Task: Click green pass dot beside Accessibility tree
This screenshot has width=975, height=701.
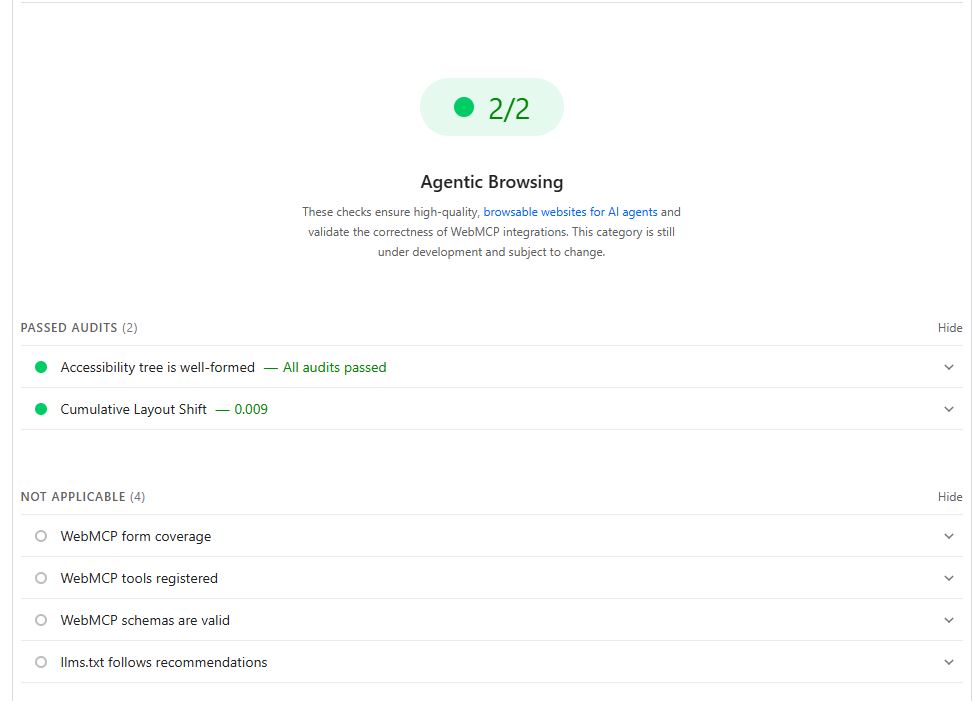Action: pyautogui.click(x=41, y=367)
